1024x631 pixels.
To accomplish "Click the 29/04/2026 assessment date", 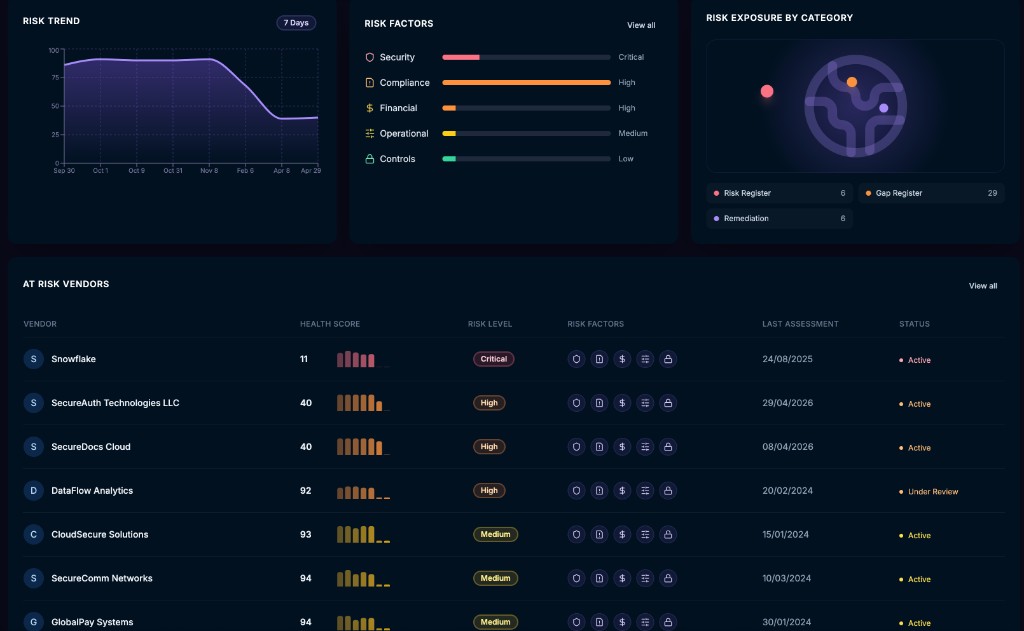I will (x=788, y=403).
